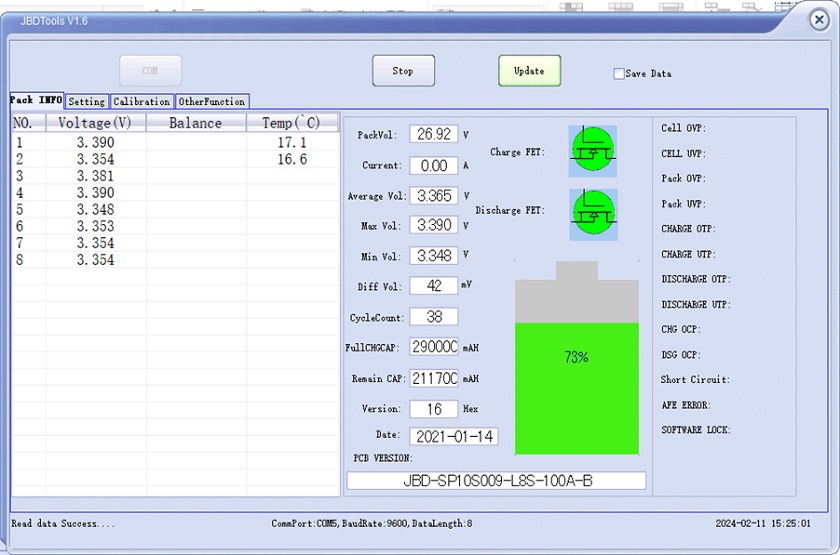Click the Average Vol field 3.365
The height and width of the screenshot is (555, 840).
(434, 196)
